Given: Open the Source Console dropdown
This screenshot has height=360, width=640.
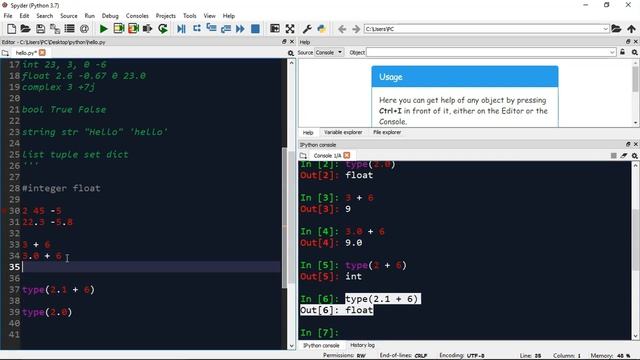Looking at the screenshot, I should click(x=329, y=52).
